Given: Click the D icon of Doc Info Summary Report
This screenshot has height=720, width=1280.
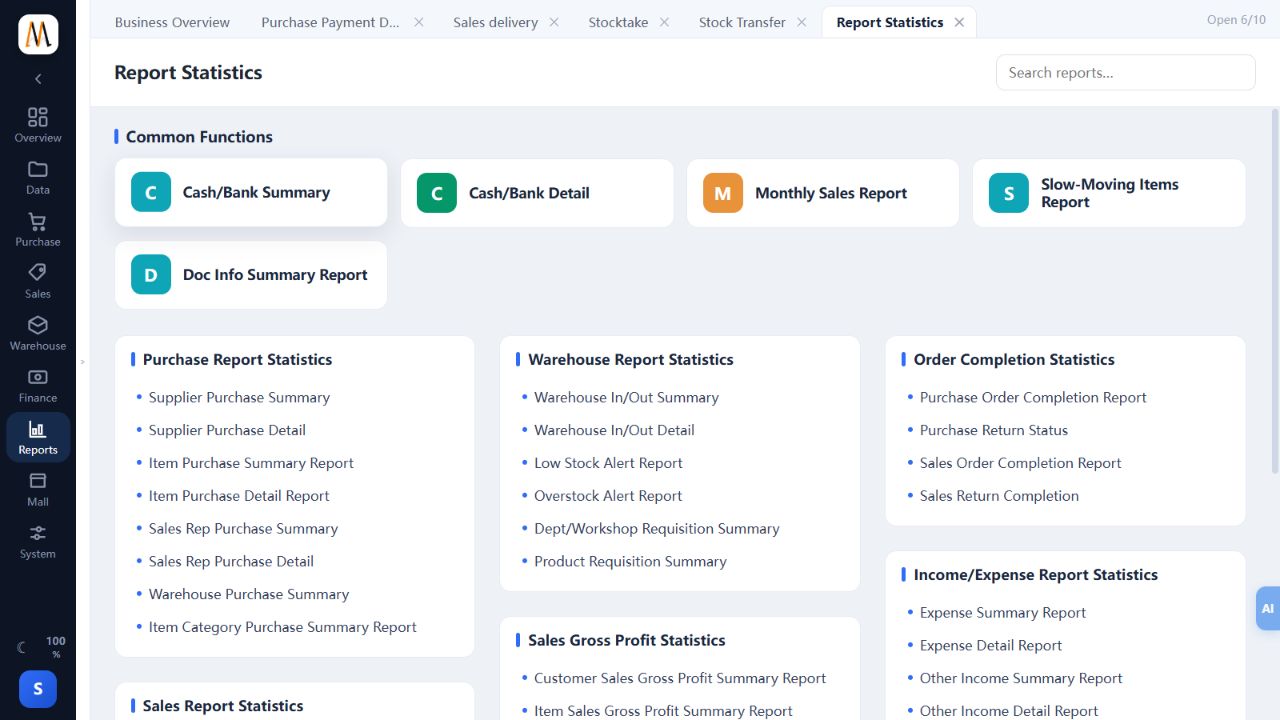Looking at the screenshot, I should tap(151, 275).
